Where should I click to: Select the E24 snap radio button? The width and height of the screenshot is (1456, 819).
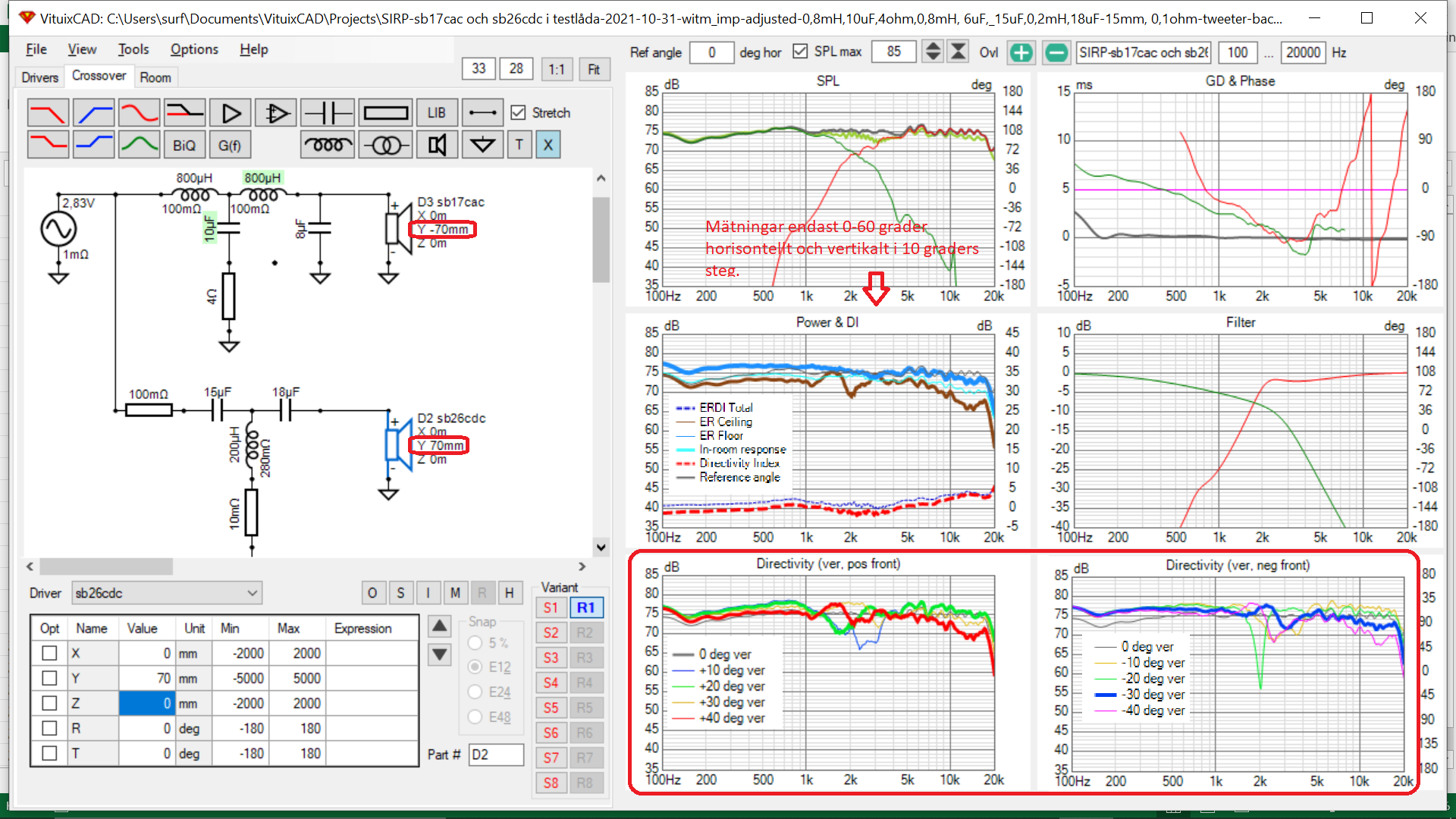tap(475, 692)
